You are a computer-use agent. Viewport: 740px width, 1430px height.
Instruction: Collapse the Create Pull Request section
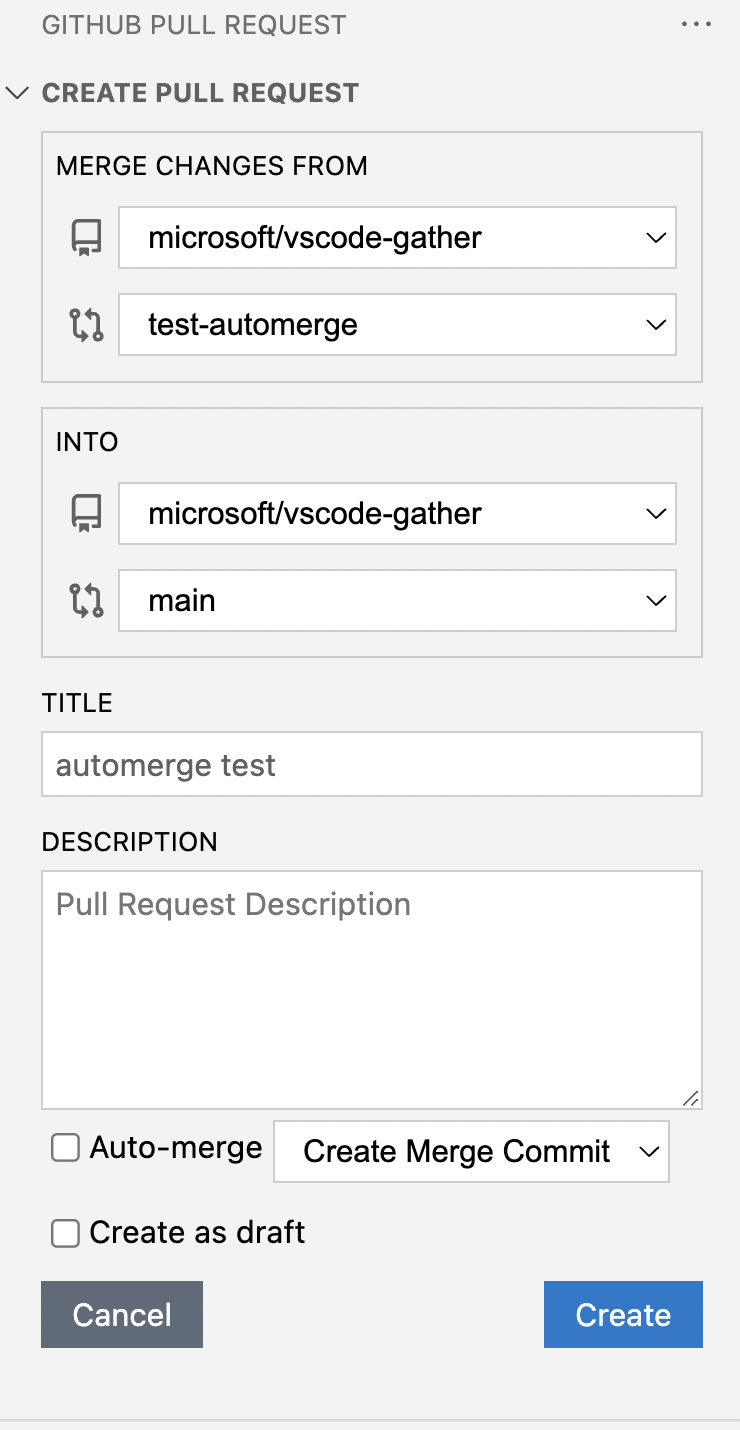pos(17,93)
